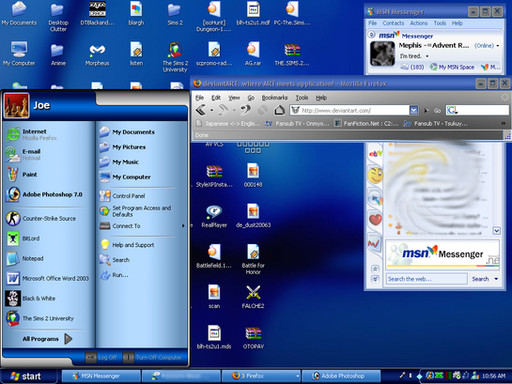
Task: Open Firefox Go menu
Action: [251, 98]
